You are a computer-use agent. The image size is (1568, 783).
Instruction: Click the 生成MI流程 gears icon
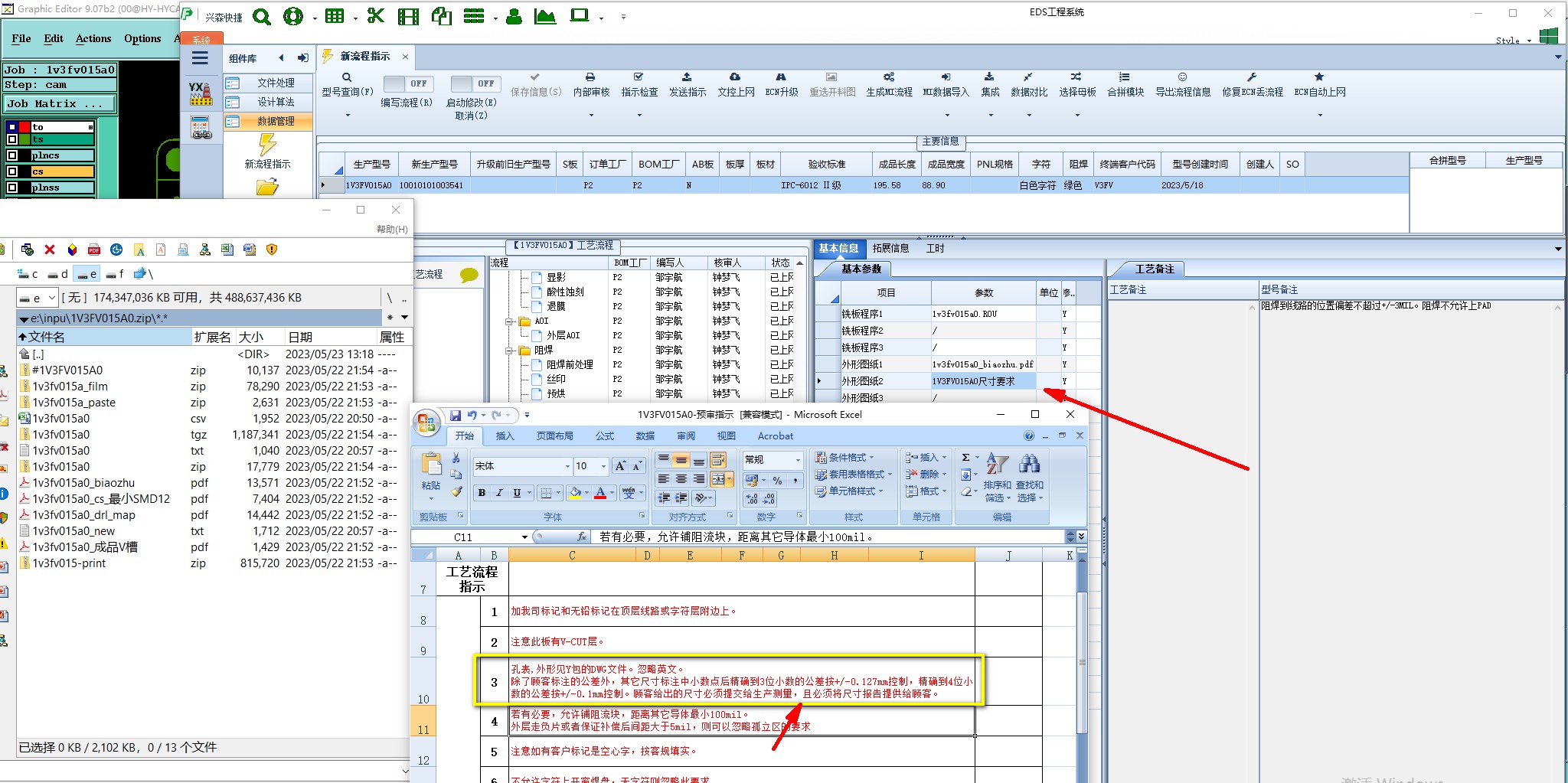coord(889,77)
